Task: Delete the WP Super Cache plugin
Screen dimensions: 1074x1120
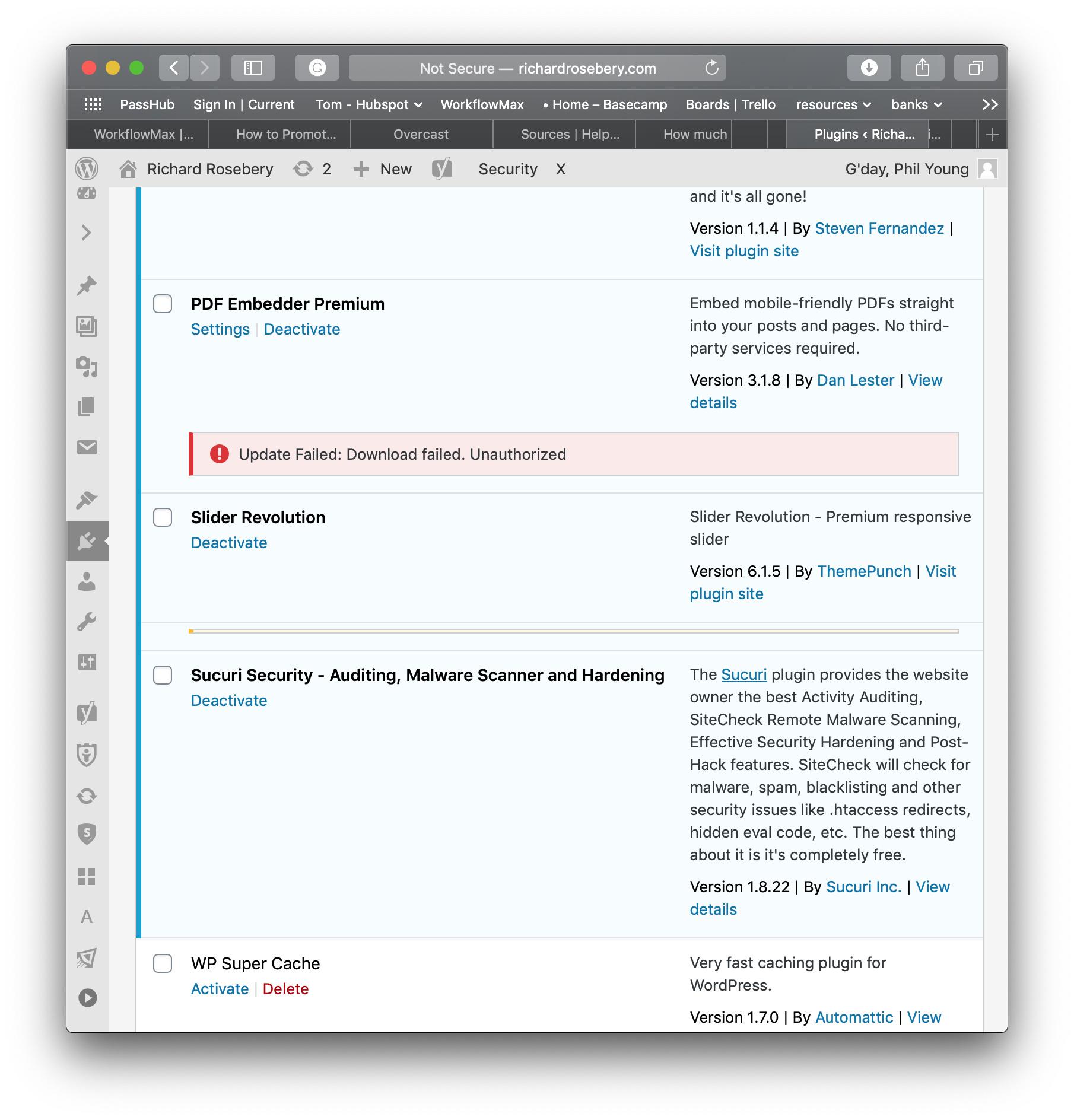Action: 285,989
